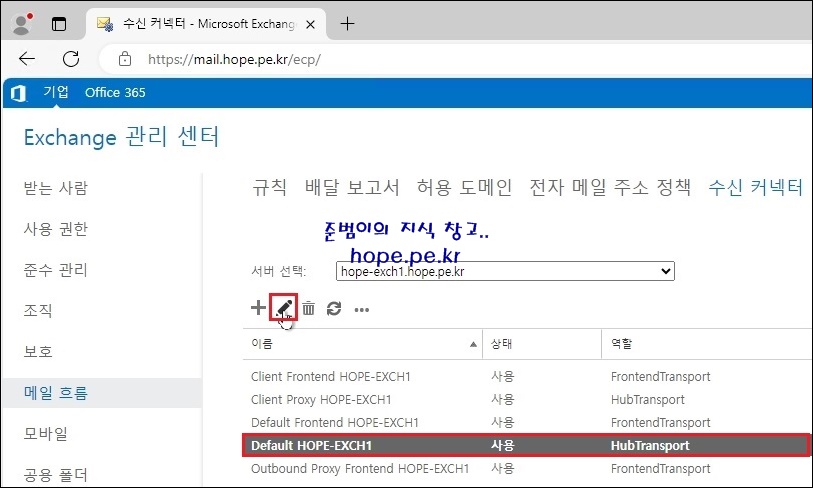Open the more options ellipsis menu
Screen dimensions: 813x488
[x=361, y=310]
